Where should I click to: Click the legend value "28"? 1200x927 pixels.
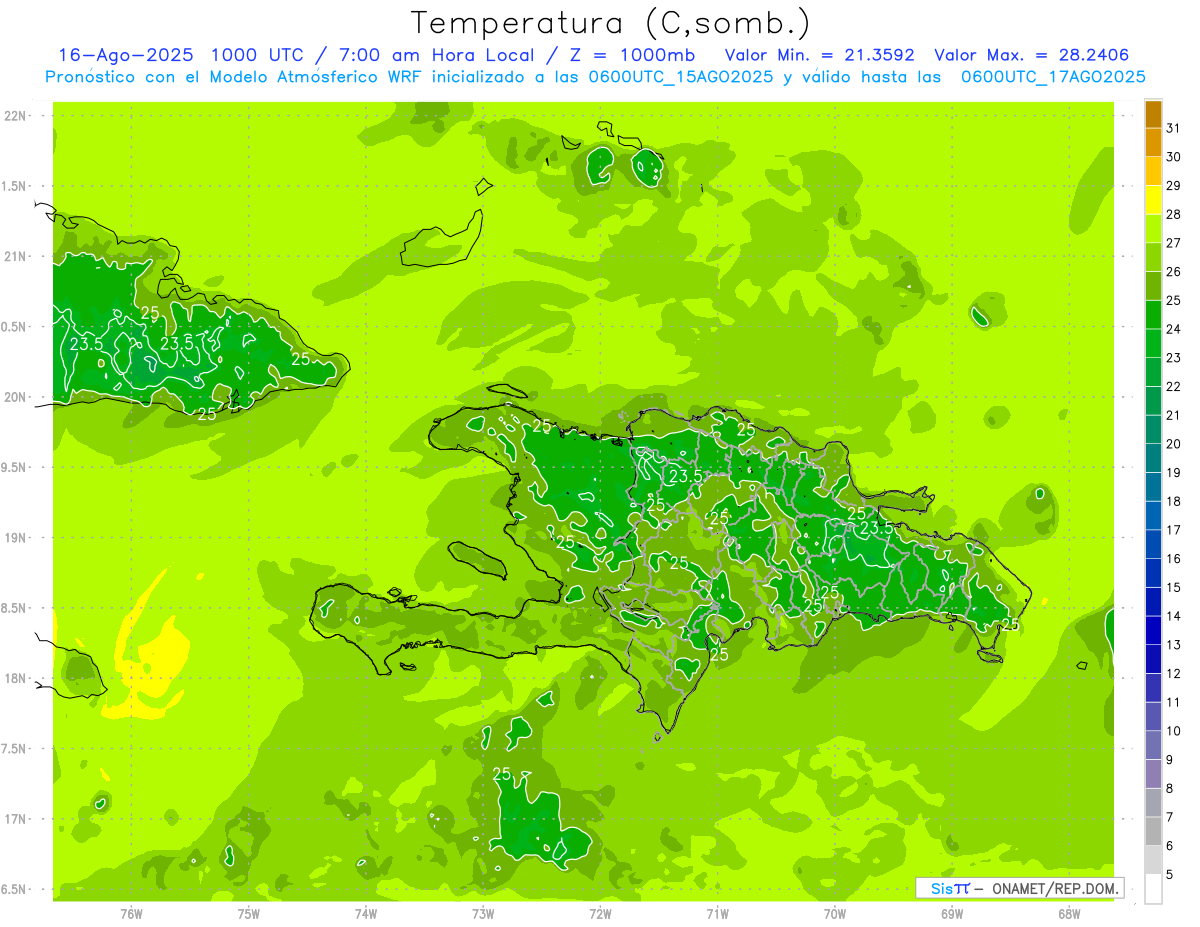1174,214
